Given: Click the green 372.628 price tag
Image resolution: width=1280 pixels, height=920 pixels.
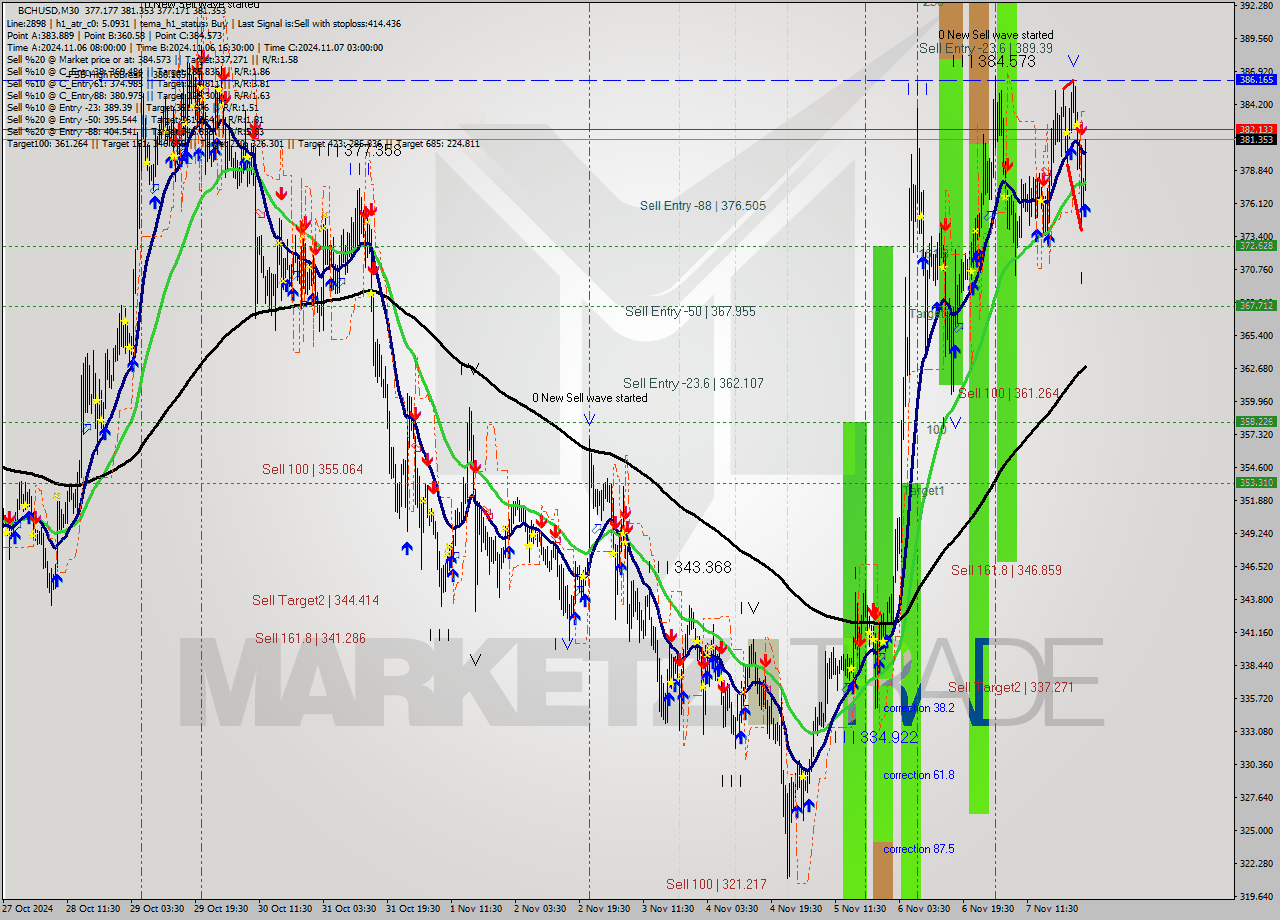Looking at the screenshot, I should point(1256,245).
